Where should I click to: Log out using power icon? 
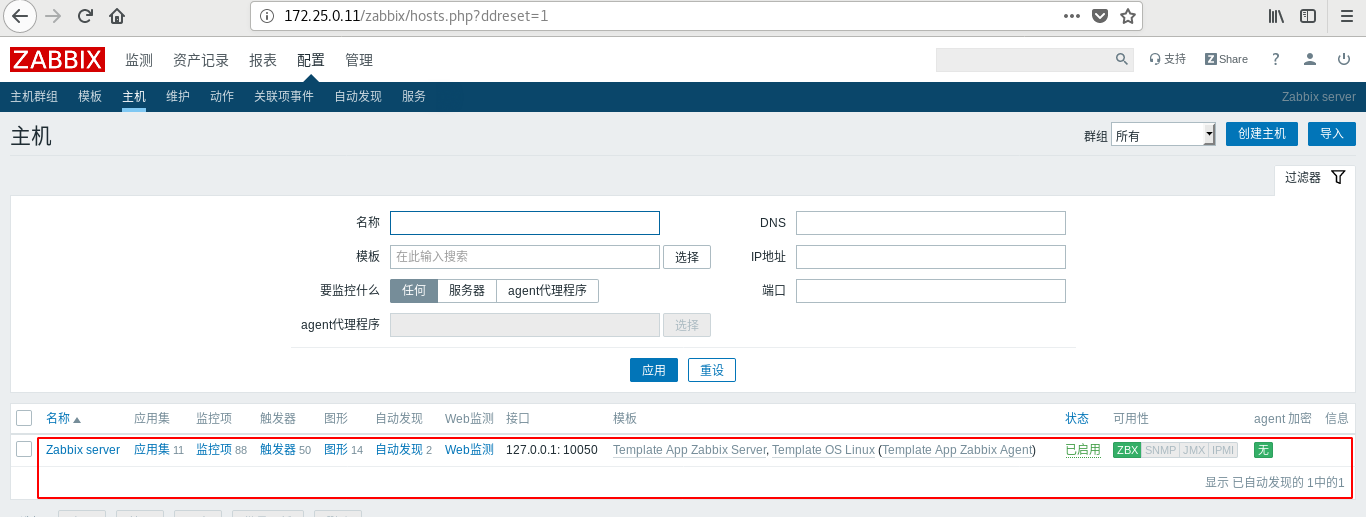[x=1344, y=59]
